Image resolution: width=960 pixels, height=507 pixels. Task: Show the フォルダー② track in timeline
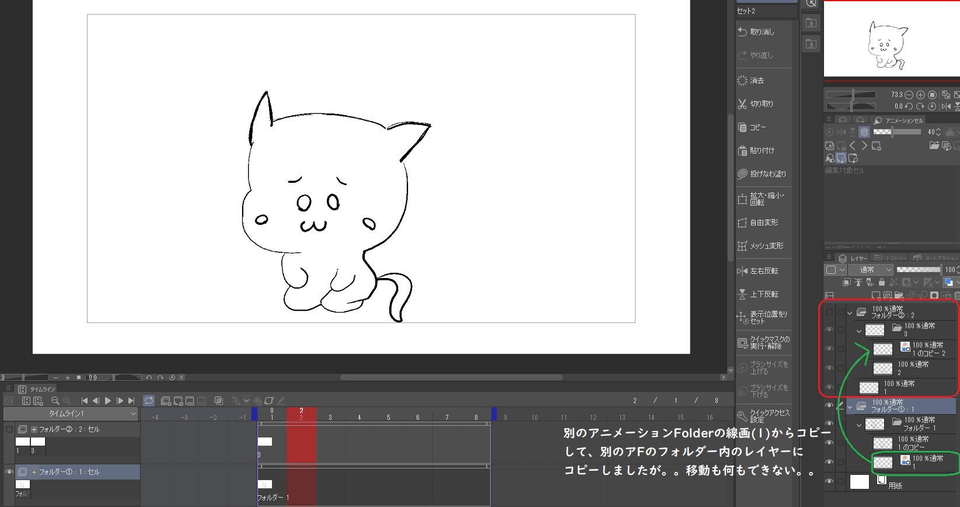tap(9, 429)
